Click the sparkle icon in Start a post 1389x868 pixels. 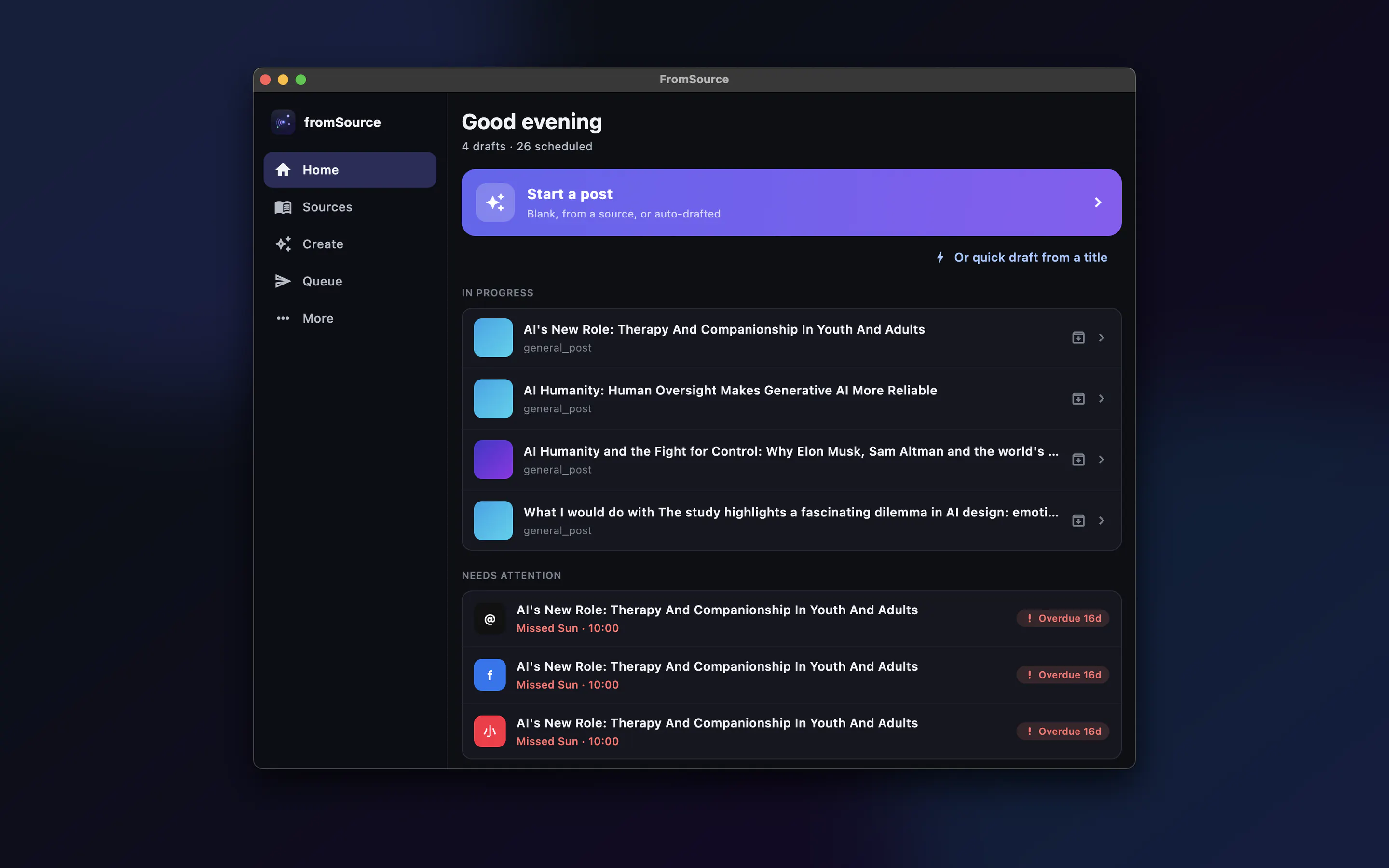pyautogui.click(x=495, y=203)
